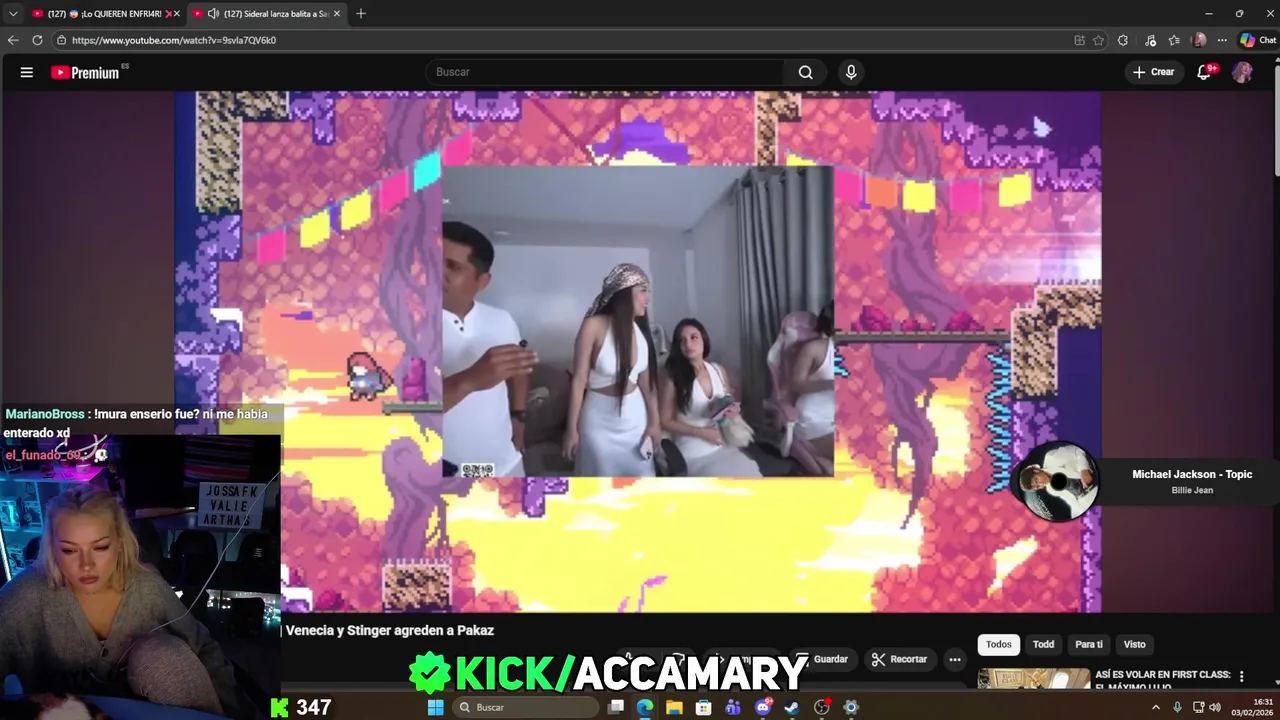Image resolution: width=1280 pixels, height=720 pixels.
Task: Close the 'Lo QUIEREN ENFRIAR' tab
Action: point(176,14)
